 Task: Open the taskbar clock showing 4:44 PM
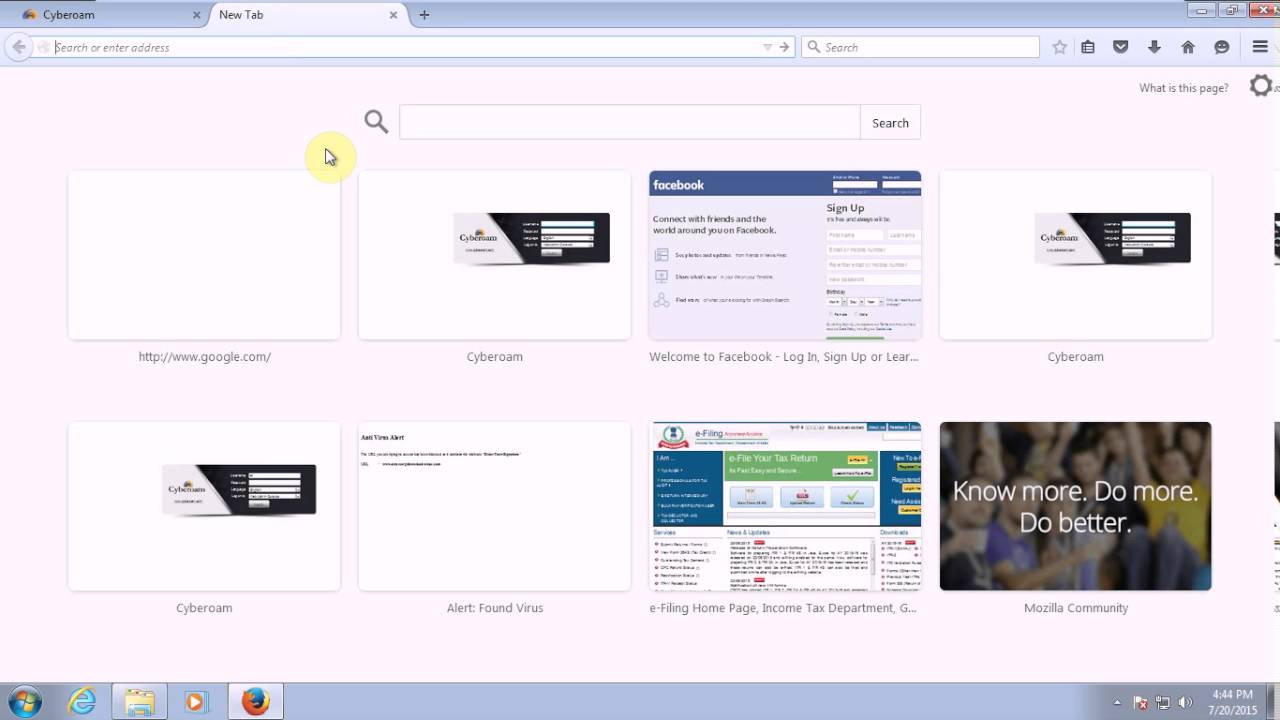click(x=1231, y=702)
